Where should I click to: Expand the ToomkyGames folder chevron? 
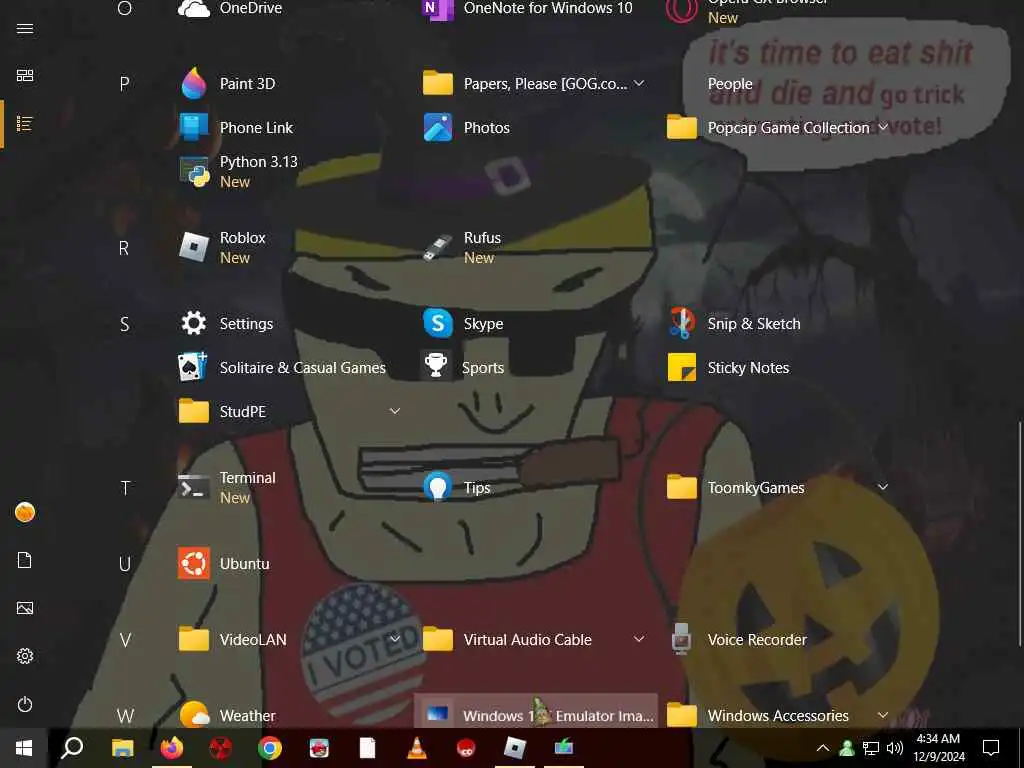tap(883, 487)
